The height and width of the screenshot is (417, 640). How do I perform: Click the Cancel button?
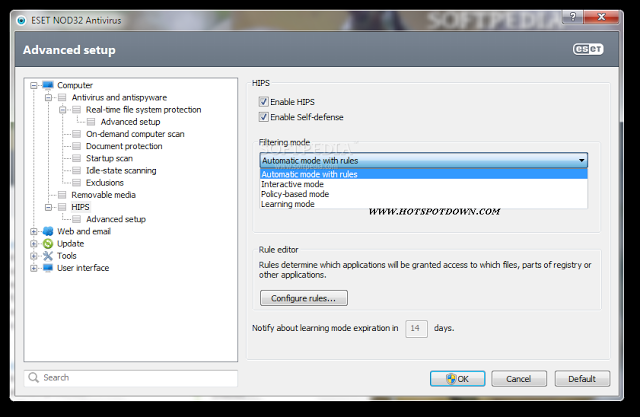[519, 379]
